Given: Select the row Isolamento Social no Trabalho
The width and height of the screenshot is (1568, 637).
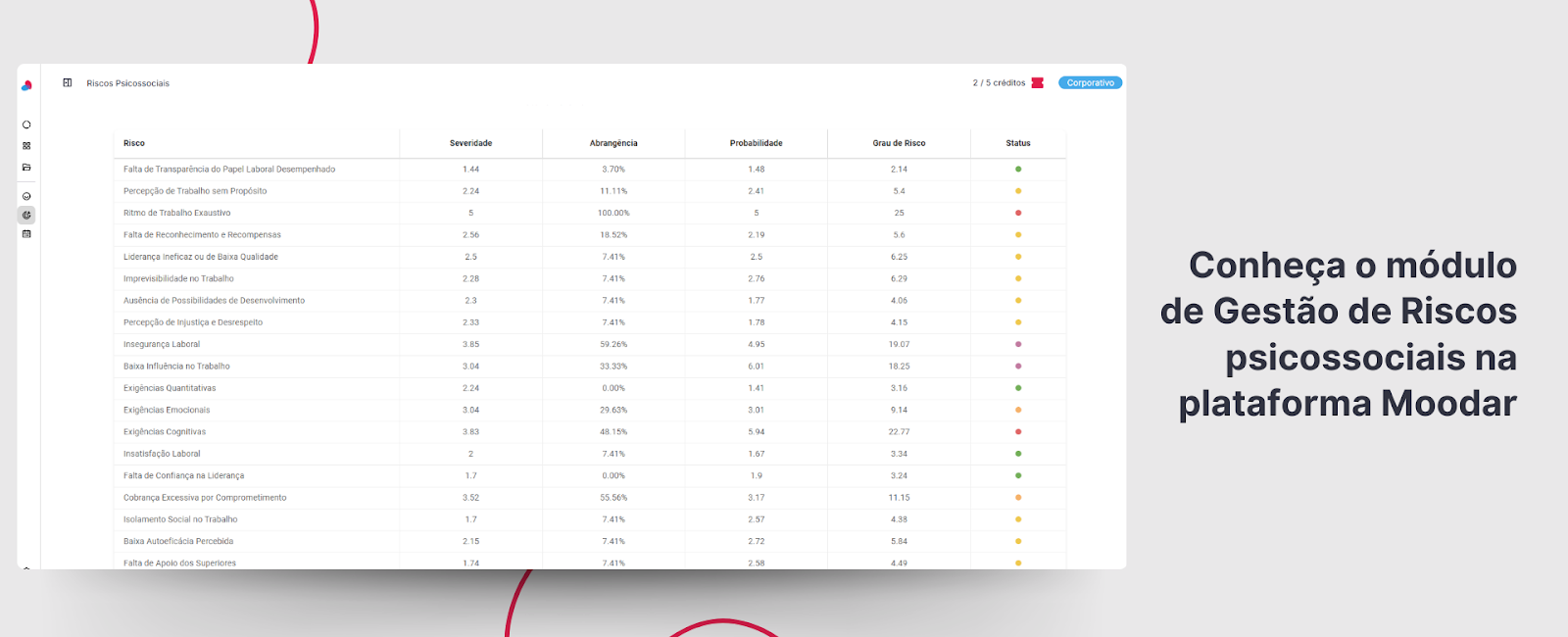Looking at the screenshot, I should [x=590, y=519].
